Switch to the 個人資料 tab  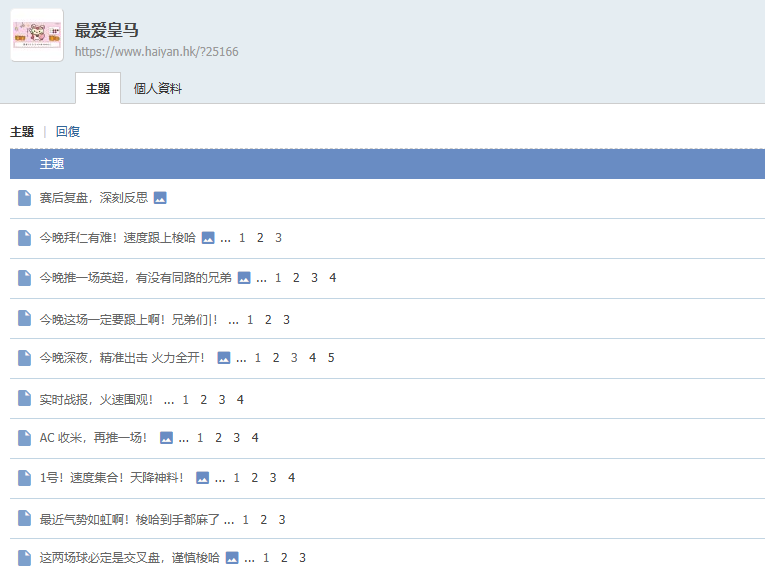158,88
